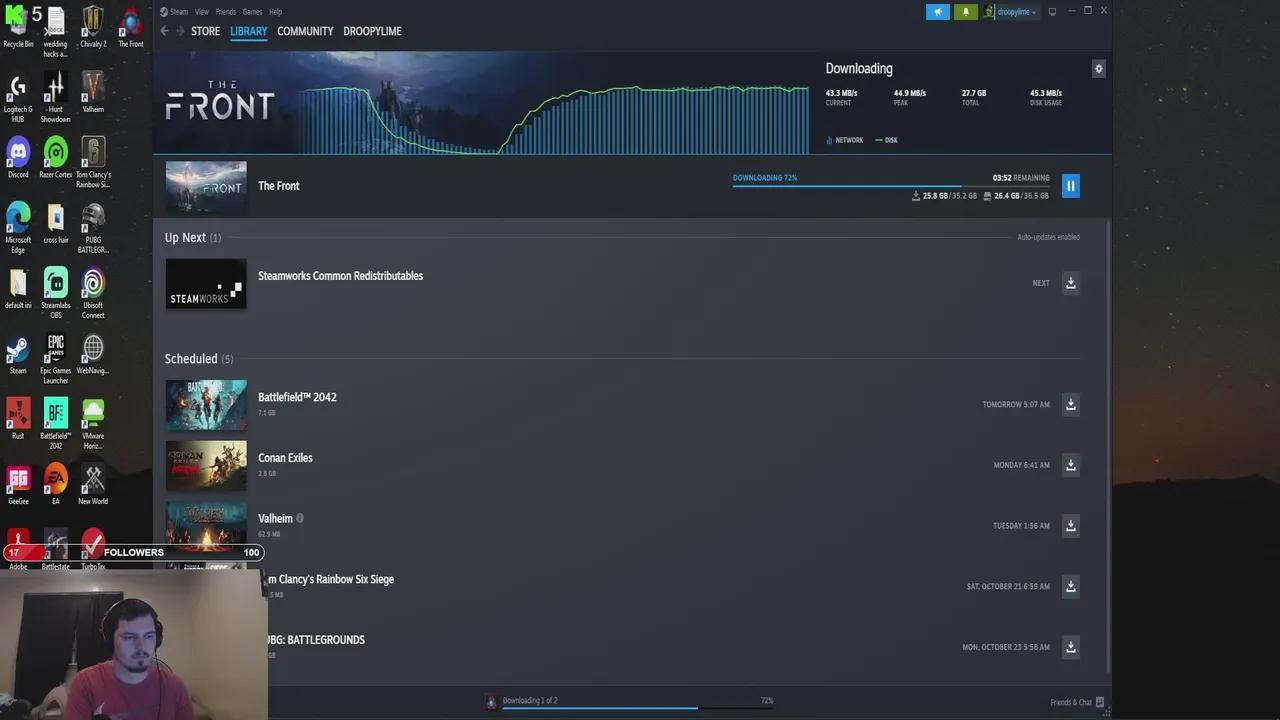Download Battlefield 2042 update now
This screenshot has width=1280, height=720.
pyautogui.click(x=1070, y=404)
